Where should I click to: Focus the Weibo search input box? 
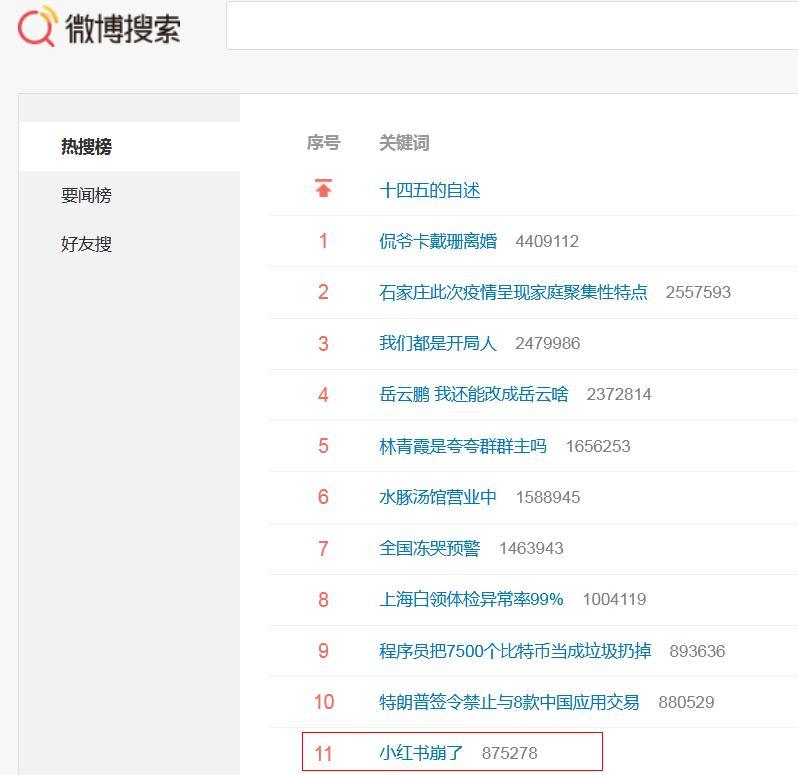(512, 25)
